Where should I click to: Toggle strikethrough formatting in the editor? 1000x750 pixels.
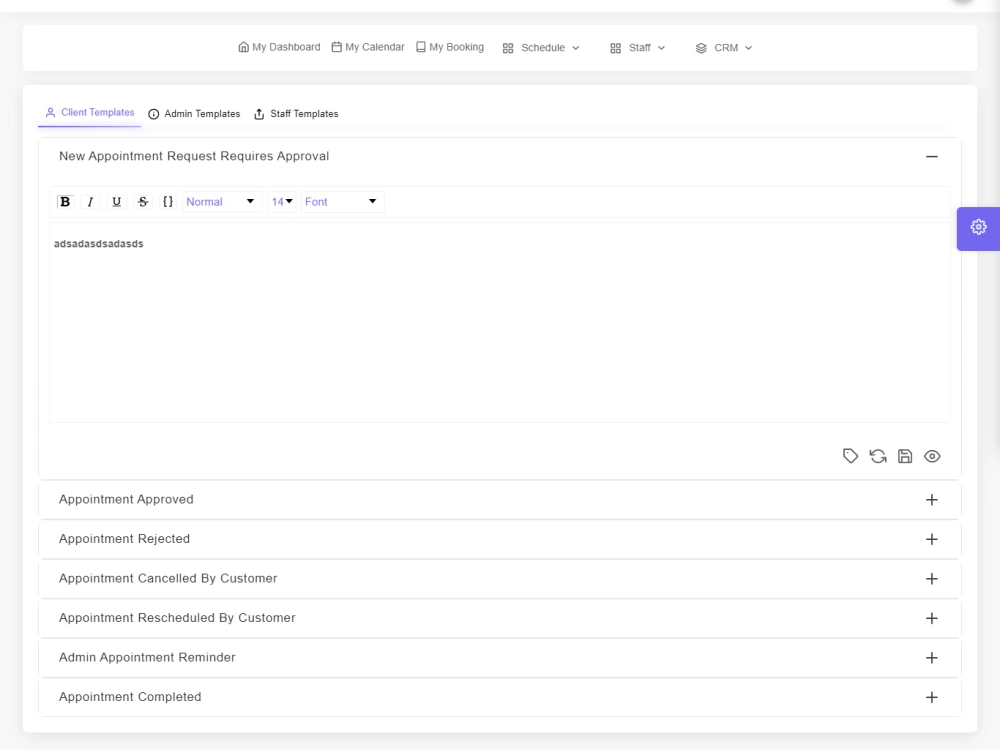[143, 202]
